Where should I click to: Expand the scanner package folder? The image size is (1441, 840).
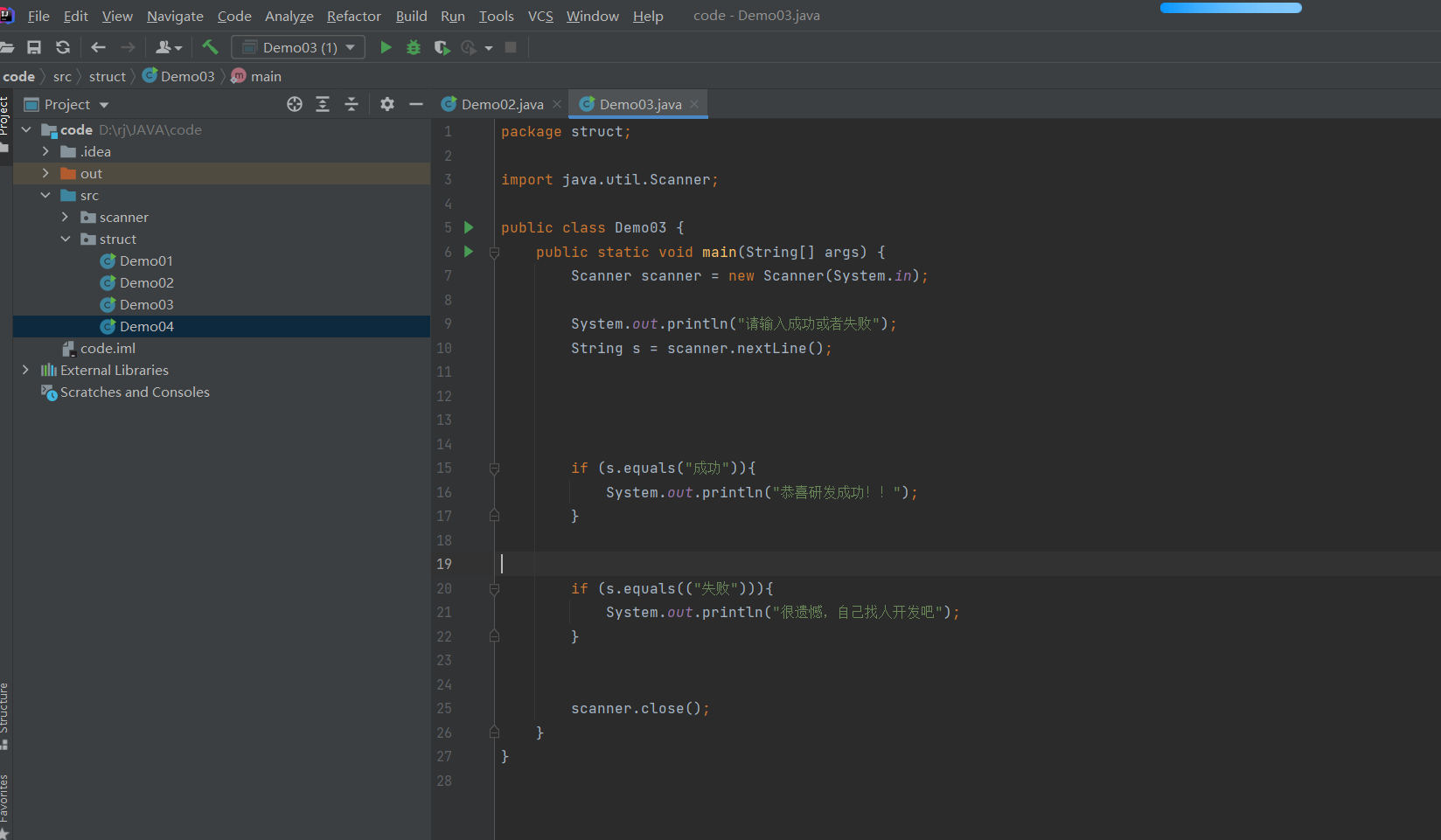[x=65, y=217]
